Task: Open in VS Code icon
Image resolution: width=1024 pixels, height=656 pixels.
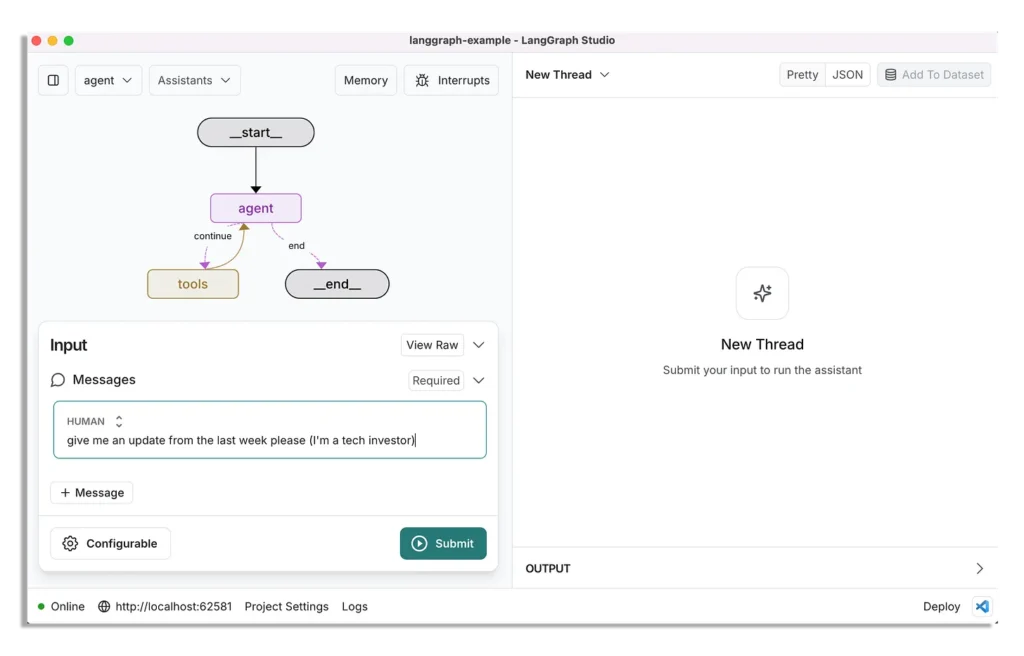Action: [982, 606]
